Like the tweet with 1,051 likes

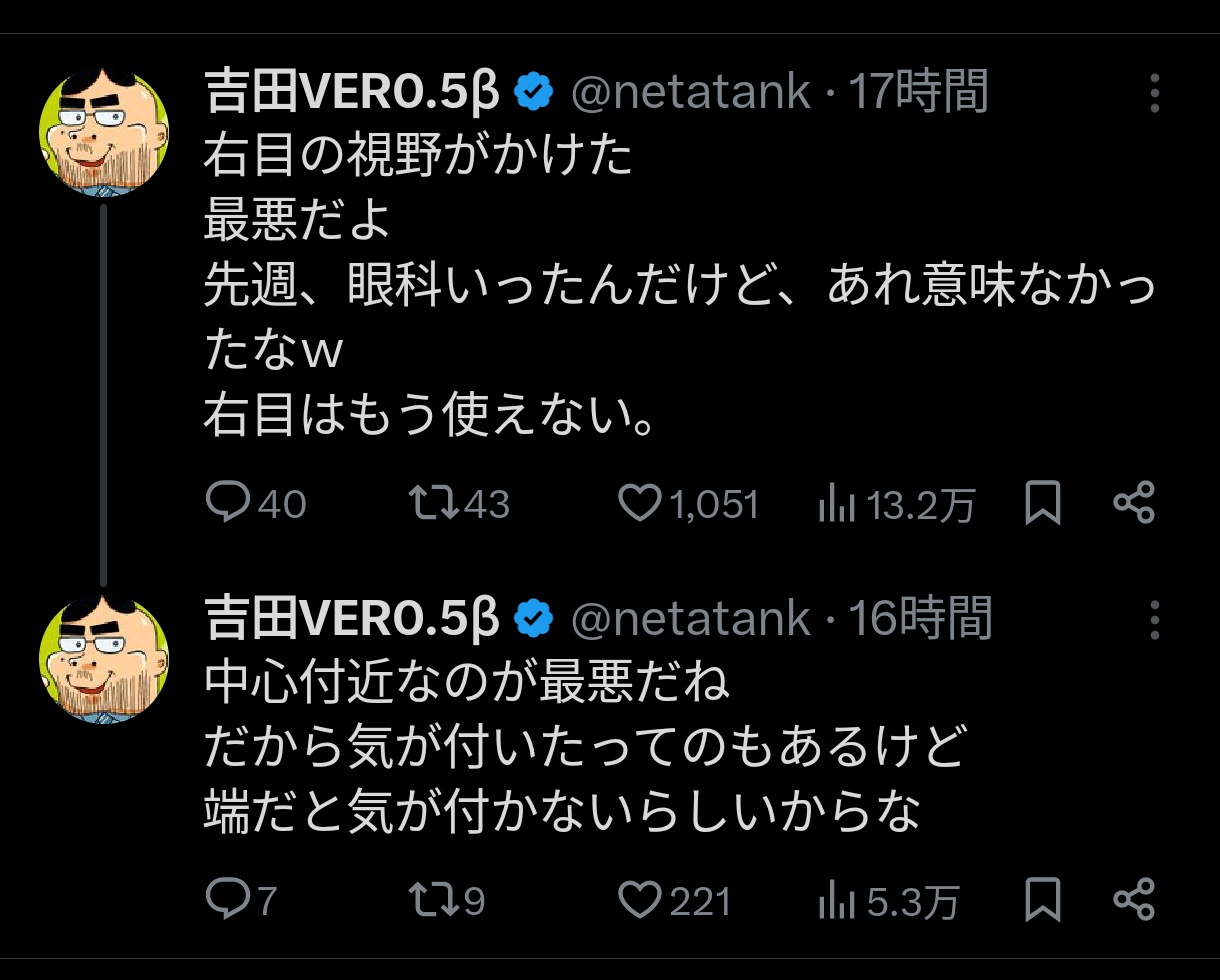(x=639, y=502)
